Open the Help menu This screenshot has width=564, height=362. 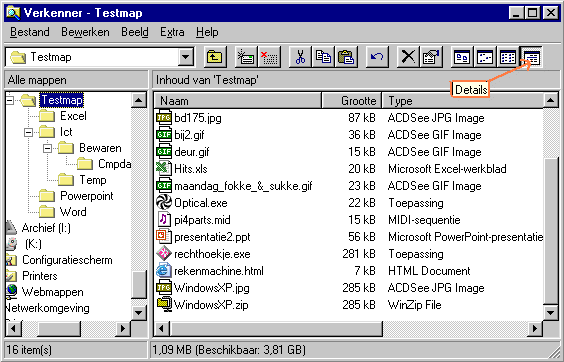point(207,32)
